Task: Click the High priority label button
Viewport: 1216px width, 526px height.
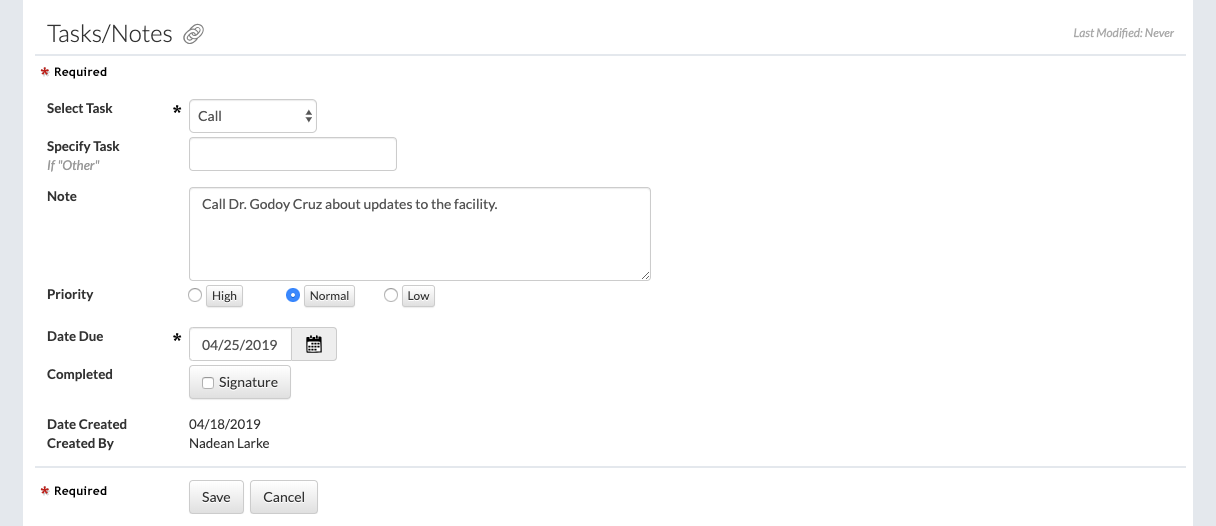Action: click(224, 295)
